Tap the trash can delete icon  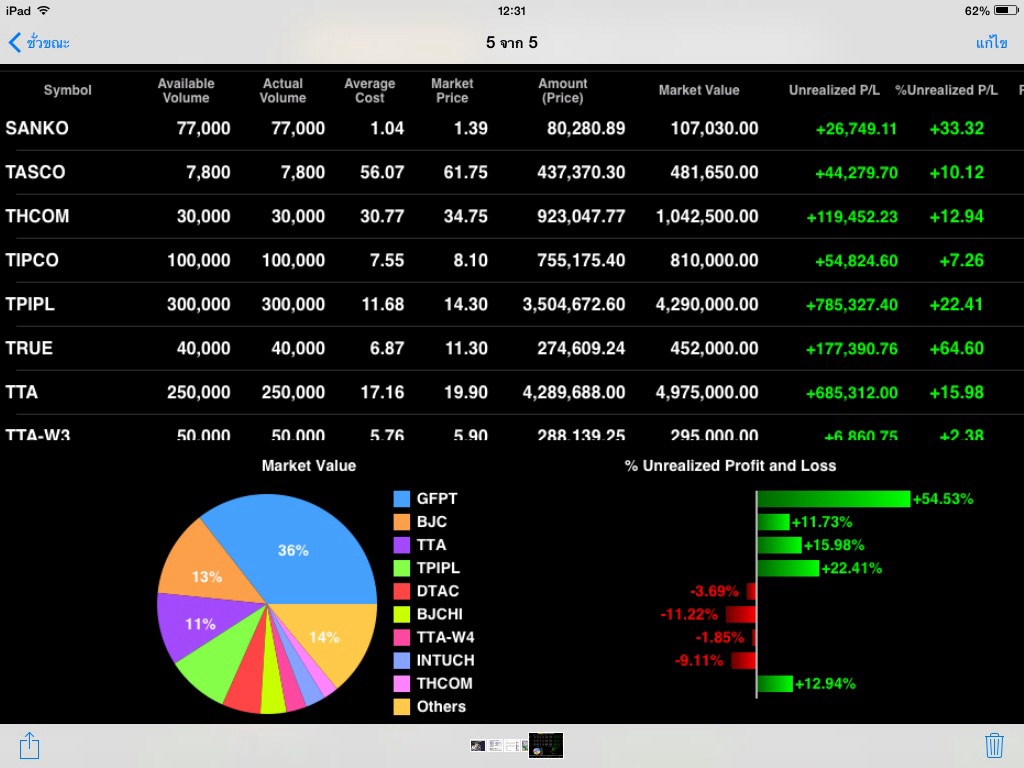coord(994,745)
